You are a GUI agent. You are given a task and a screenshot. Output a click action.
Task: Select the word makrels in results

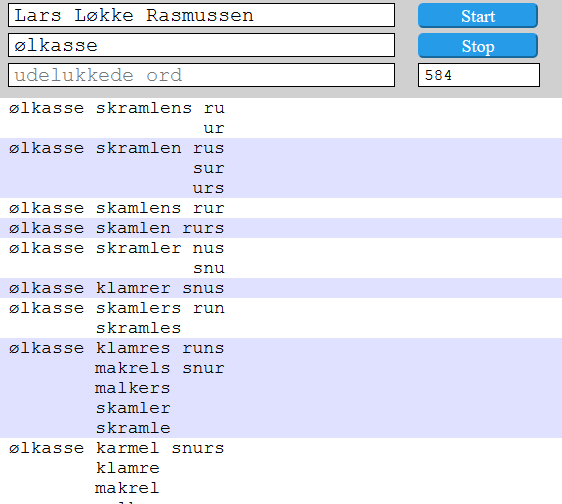pyautogui.click(x=132, y=369)
